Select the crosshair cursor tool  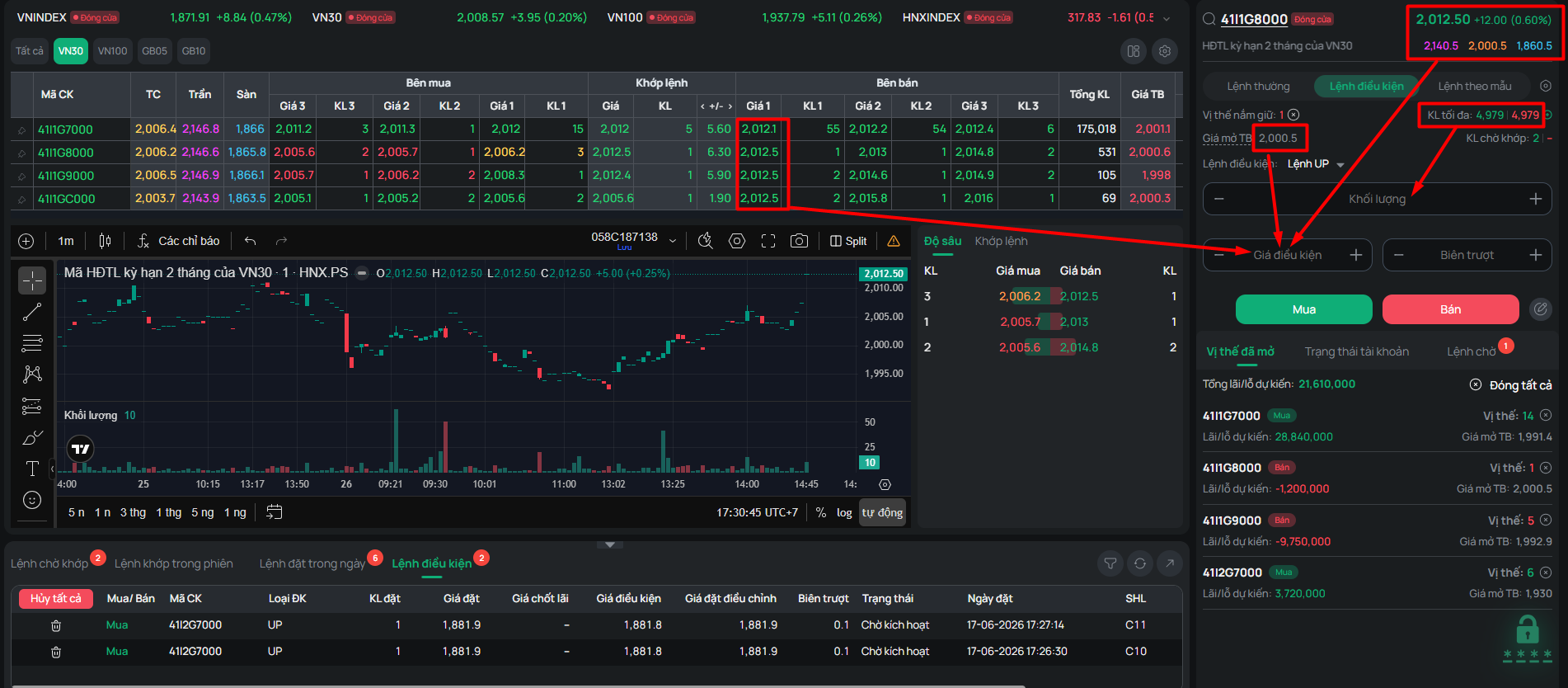[32, 280]
